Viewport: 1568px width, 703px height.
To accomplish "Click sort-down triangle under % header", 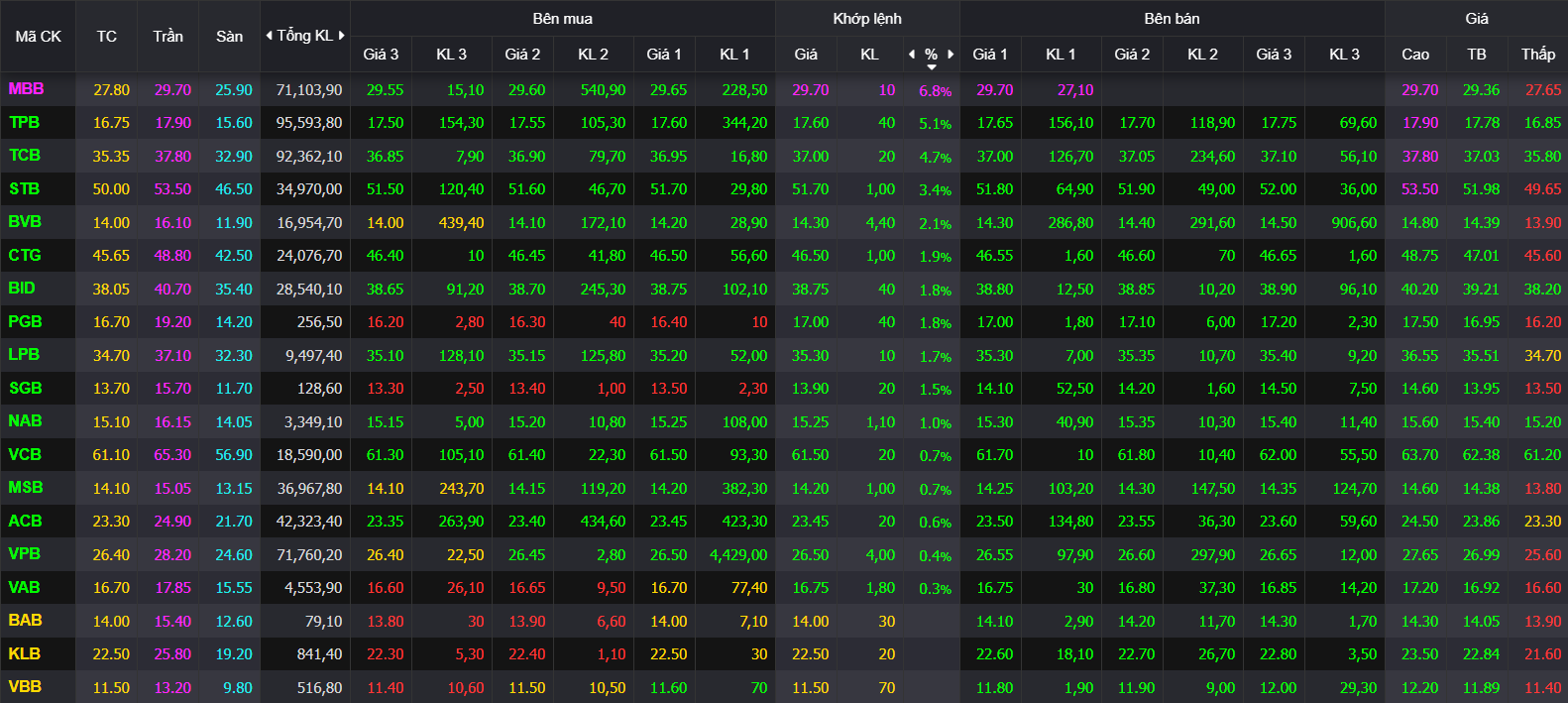I will tap(932, 66).
